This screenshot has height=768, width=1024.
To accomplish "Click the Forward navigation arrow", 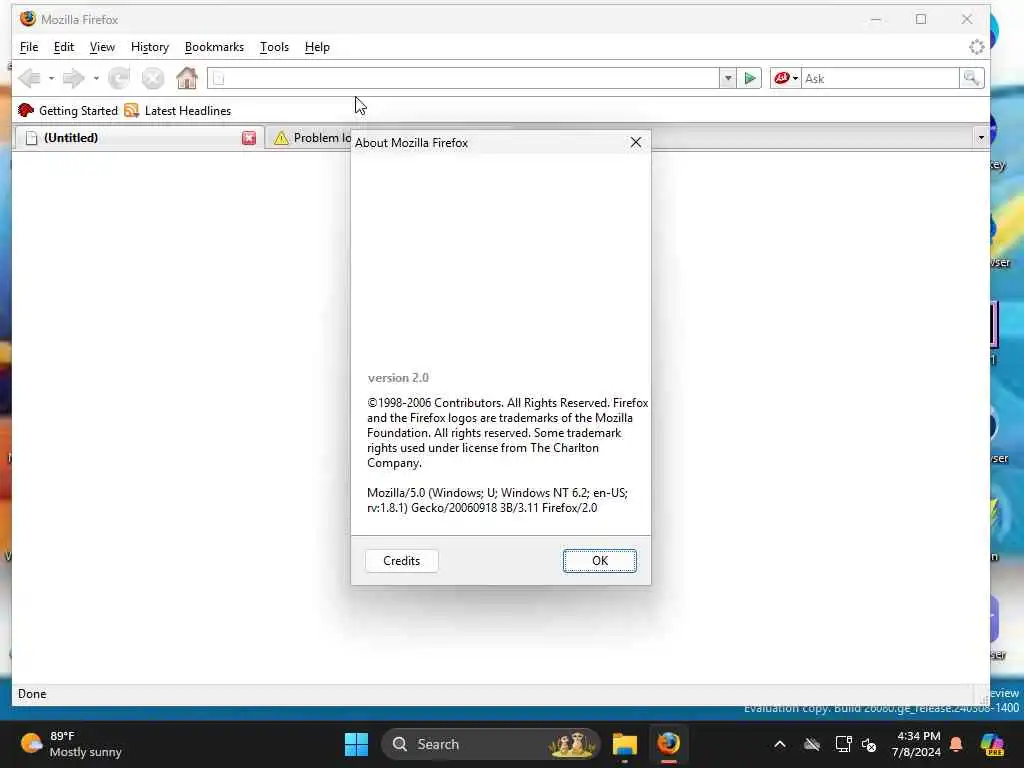I will coord(73,78).
